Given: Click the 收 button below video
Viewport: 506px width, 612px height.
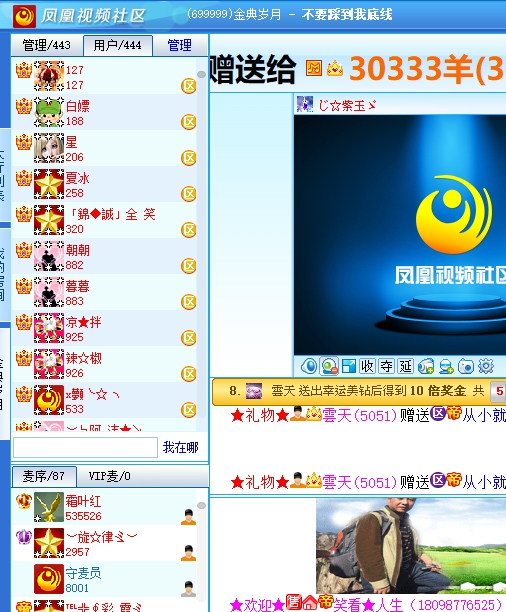Looking at the screenshot, I should click(x=367, y=366).
